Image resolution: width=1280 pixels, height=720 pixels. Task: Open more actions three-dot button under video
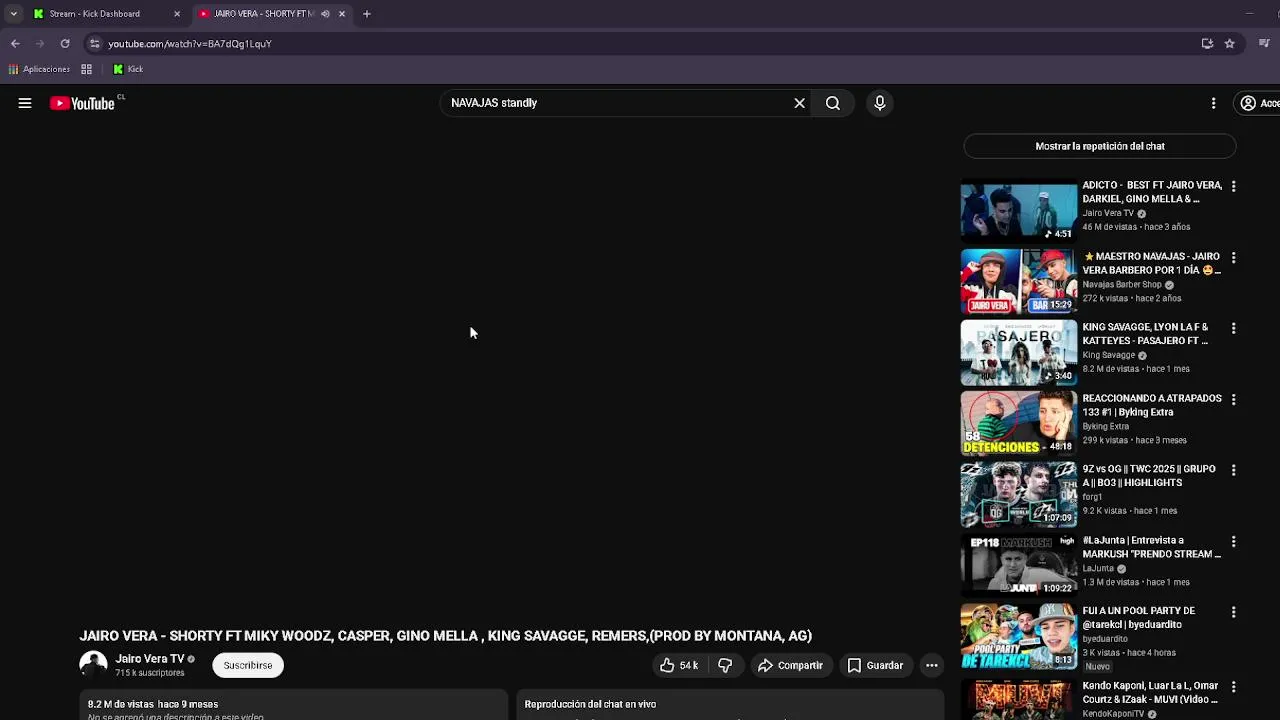[x=931, y=665]
